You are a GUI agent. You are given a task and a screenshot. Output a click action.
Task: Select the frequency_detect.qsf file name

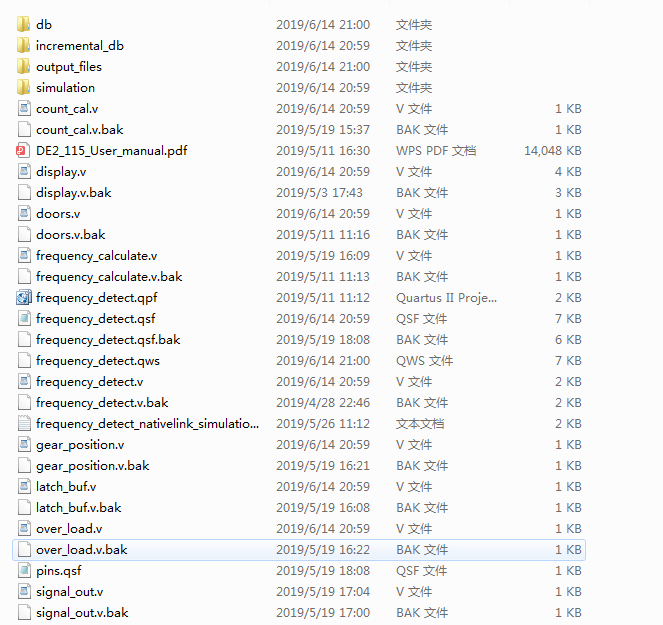[96, 318]
